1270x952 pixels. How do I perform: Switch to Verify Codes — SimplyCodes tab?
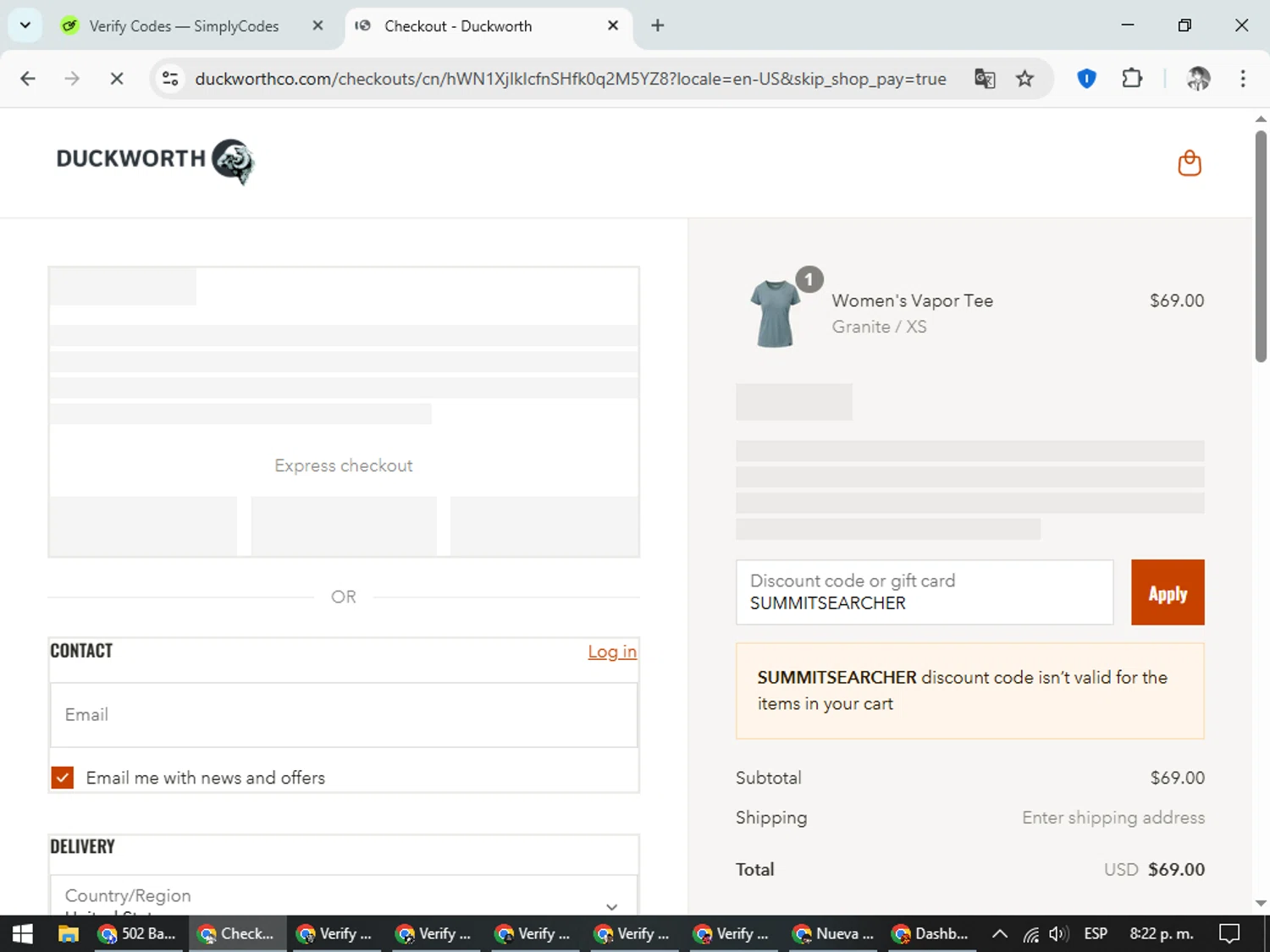point(184,26)
